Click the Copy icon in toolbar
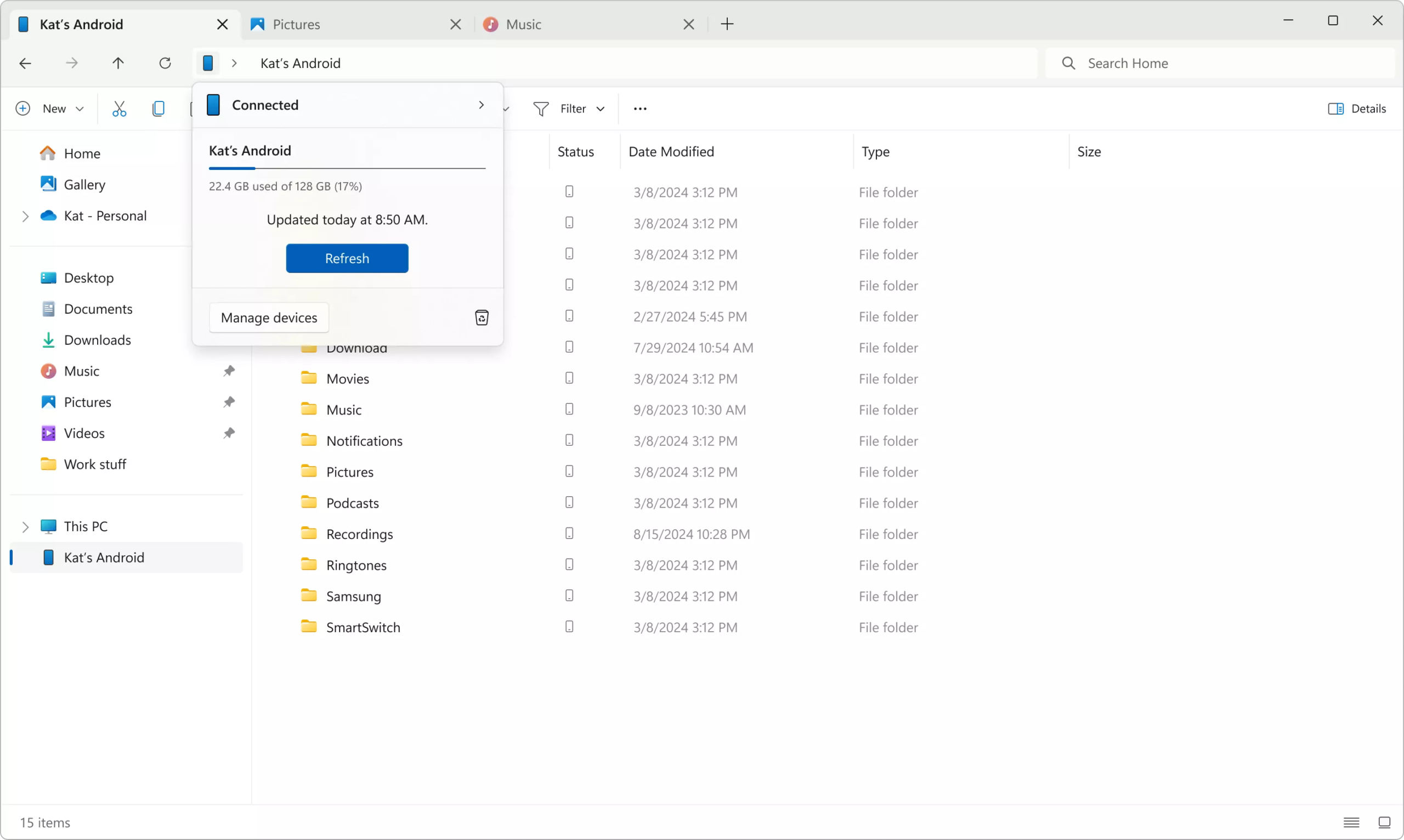1404x840 pixels. pos(158,108)
